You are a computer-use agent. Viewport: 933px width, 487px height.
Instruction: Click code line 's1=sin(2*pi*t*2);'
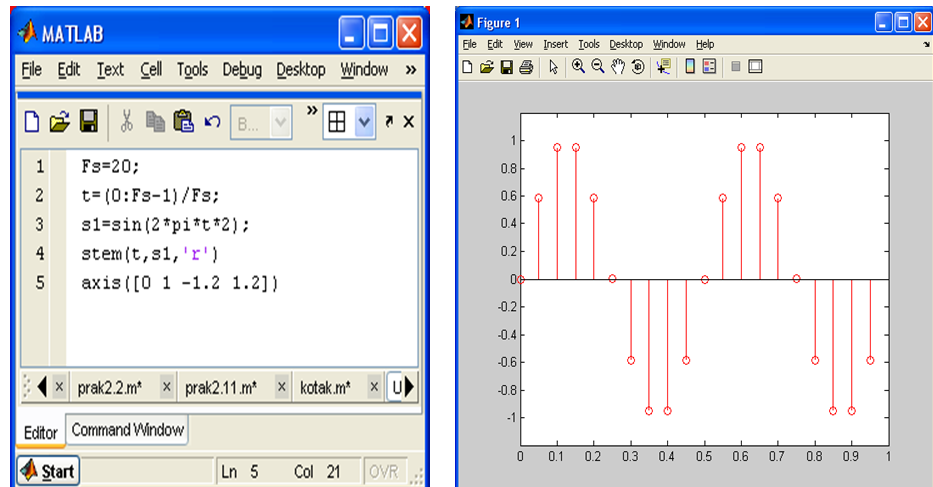[165, 225]
